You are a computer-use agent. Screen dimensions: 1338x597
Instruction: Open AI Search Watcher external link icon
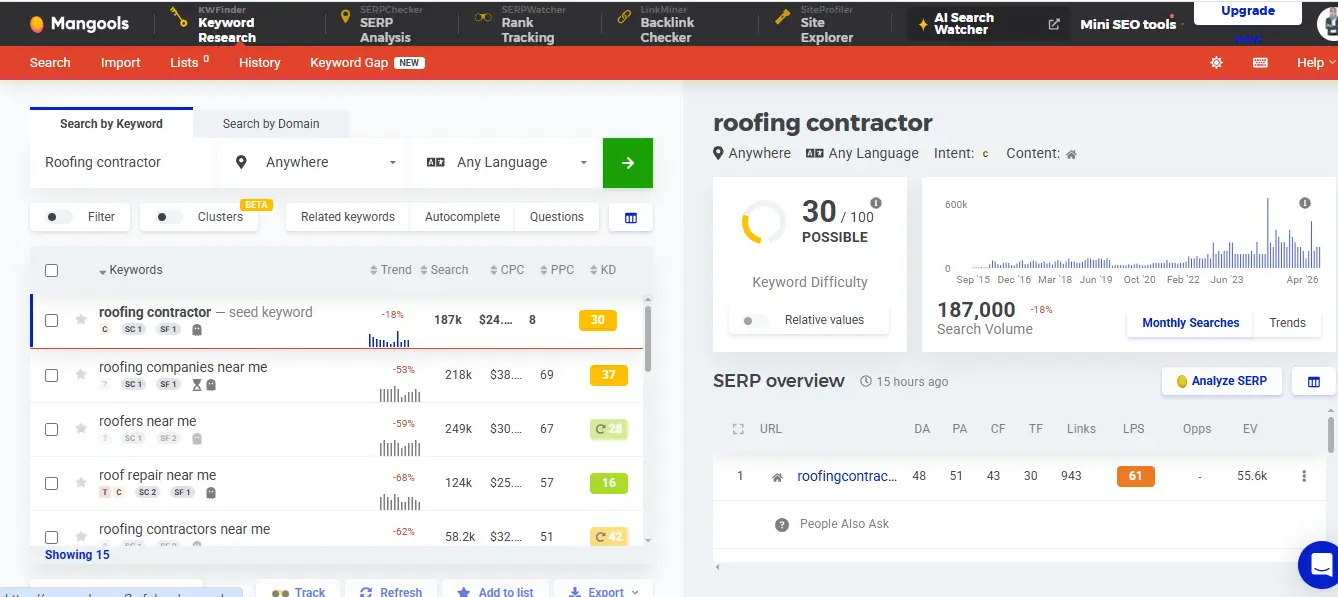tap(1054, 24)
